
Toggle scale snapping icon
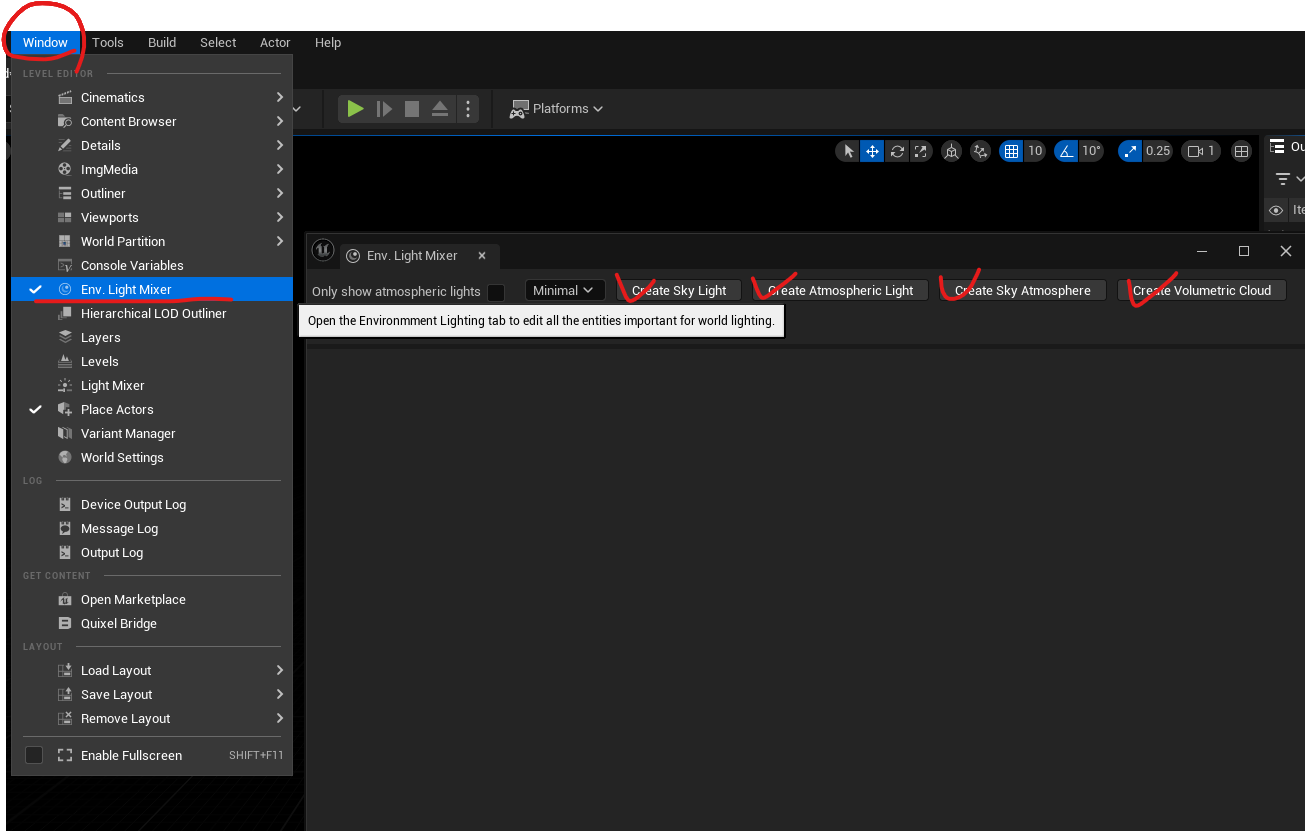pyautogui.click(x=1130, y=151)
